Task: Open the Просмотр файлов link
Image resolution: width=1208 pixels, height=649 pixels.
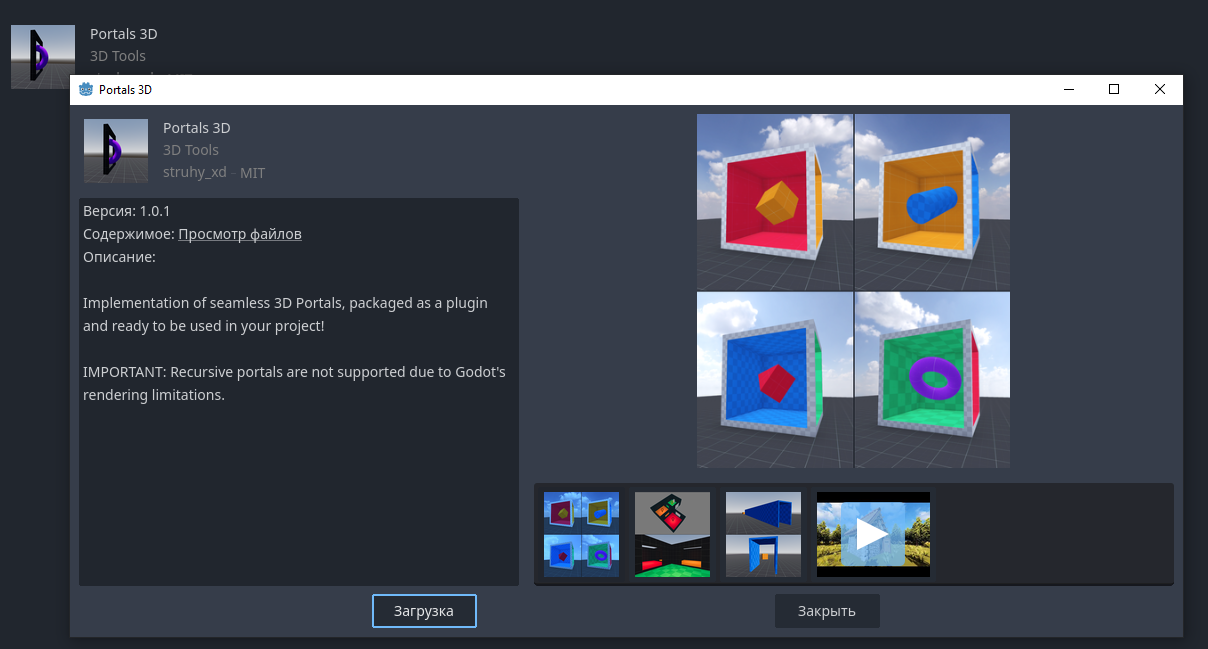Action: [240, 234]
